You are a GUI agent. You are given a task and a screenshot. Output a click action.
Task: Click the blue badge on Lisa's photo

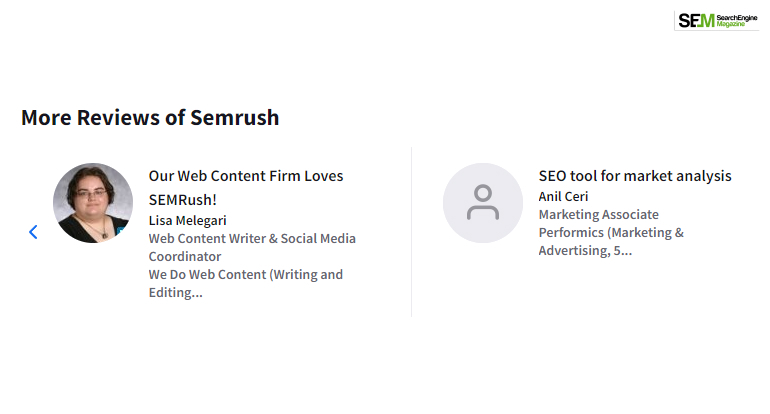point(120,230)
